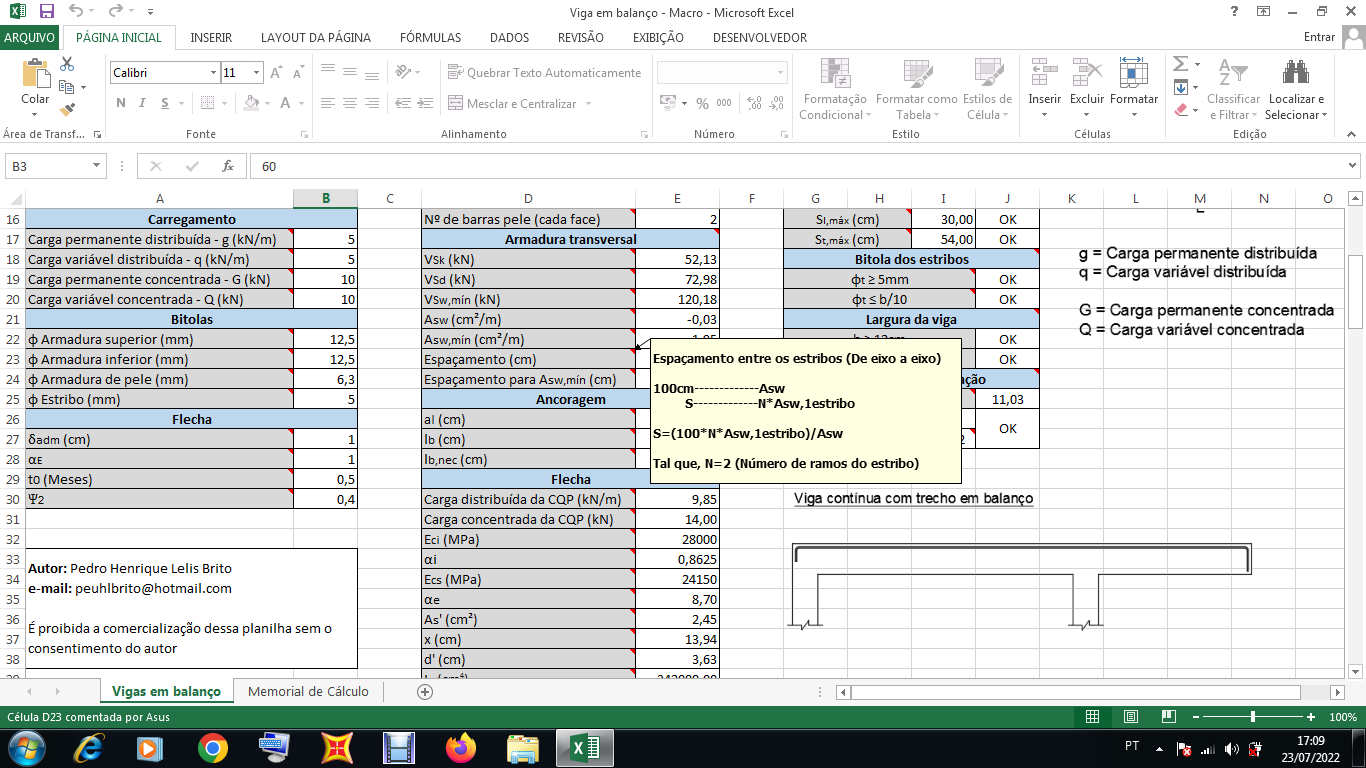The height and width of the screenshot is (768, 1366).
Task: Click the Increase Decimal icon
Action: tap(753, 103)
